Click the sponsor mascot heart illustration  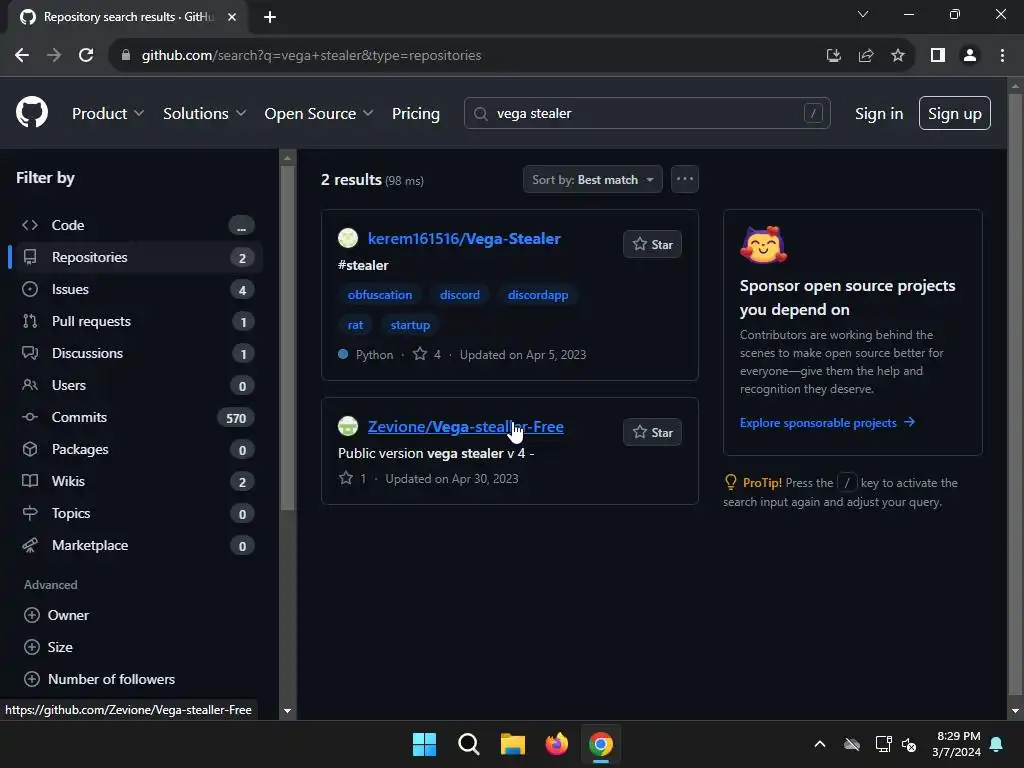tap(763, 245)
